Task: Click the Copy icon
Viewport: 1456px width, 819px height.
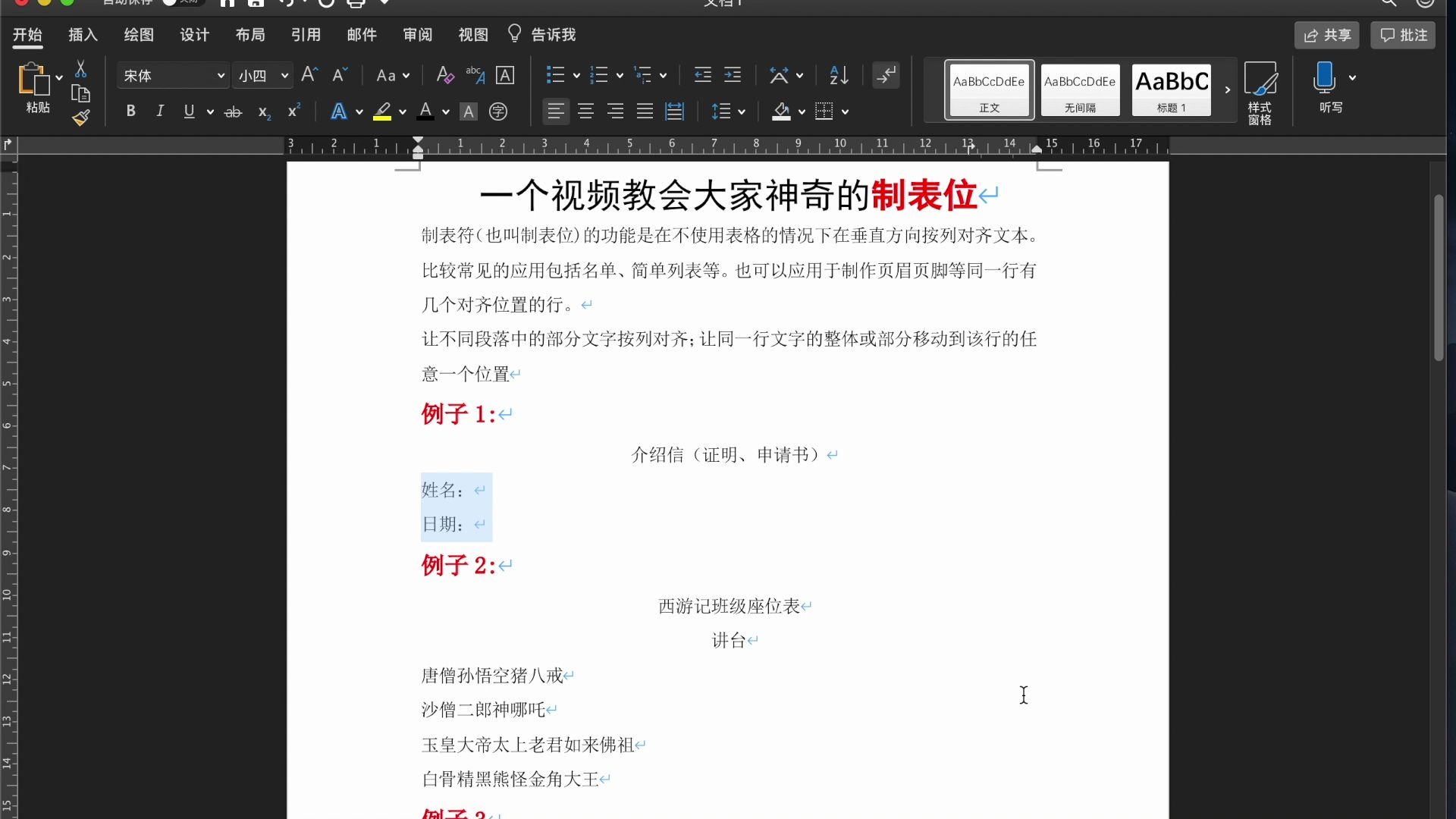Action: tap(80, 93)
